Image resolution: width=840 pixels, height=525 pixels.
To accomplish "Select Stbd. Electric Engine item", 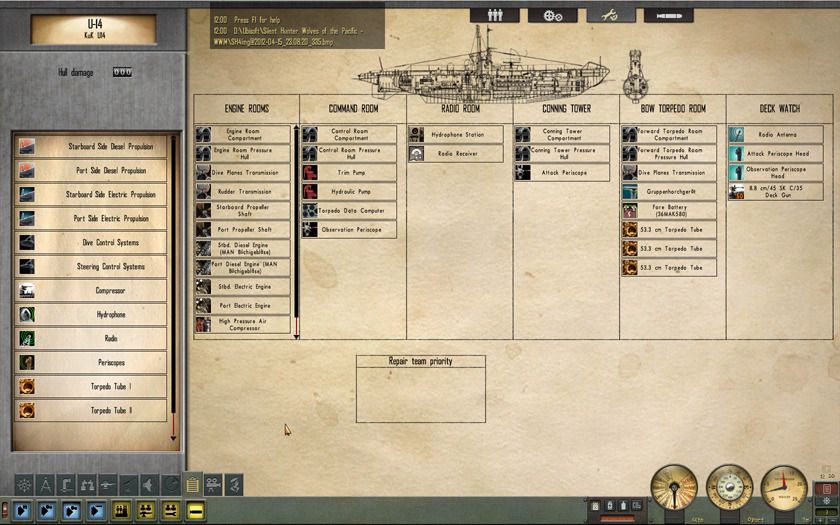I will (243, 287).
